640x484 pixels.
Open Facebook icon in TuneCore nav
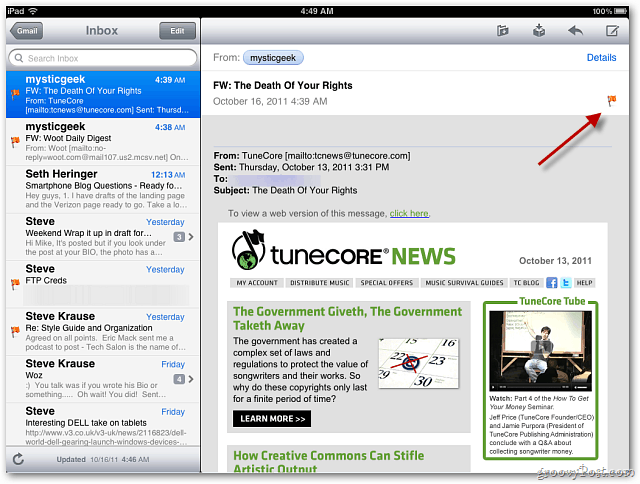(551, 282)
